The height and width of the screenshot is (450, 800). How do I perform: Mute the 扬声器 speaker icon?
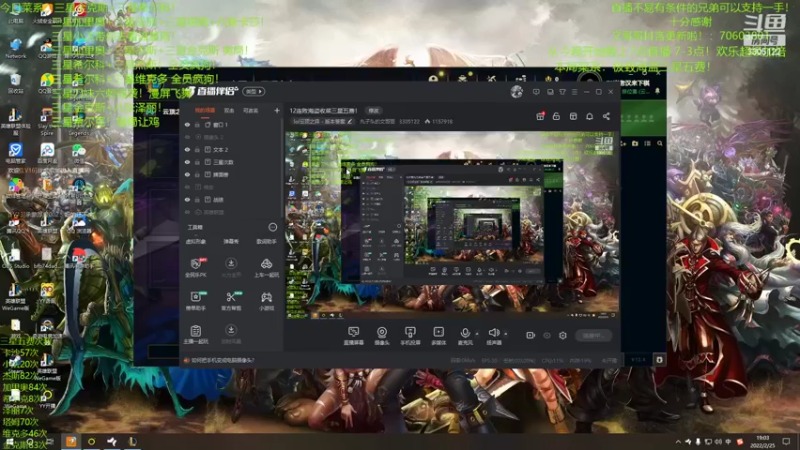493,333
